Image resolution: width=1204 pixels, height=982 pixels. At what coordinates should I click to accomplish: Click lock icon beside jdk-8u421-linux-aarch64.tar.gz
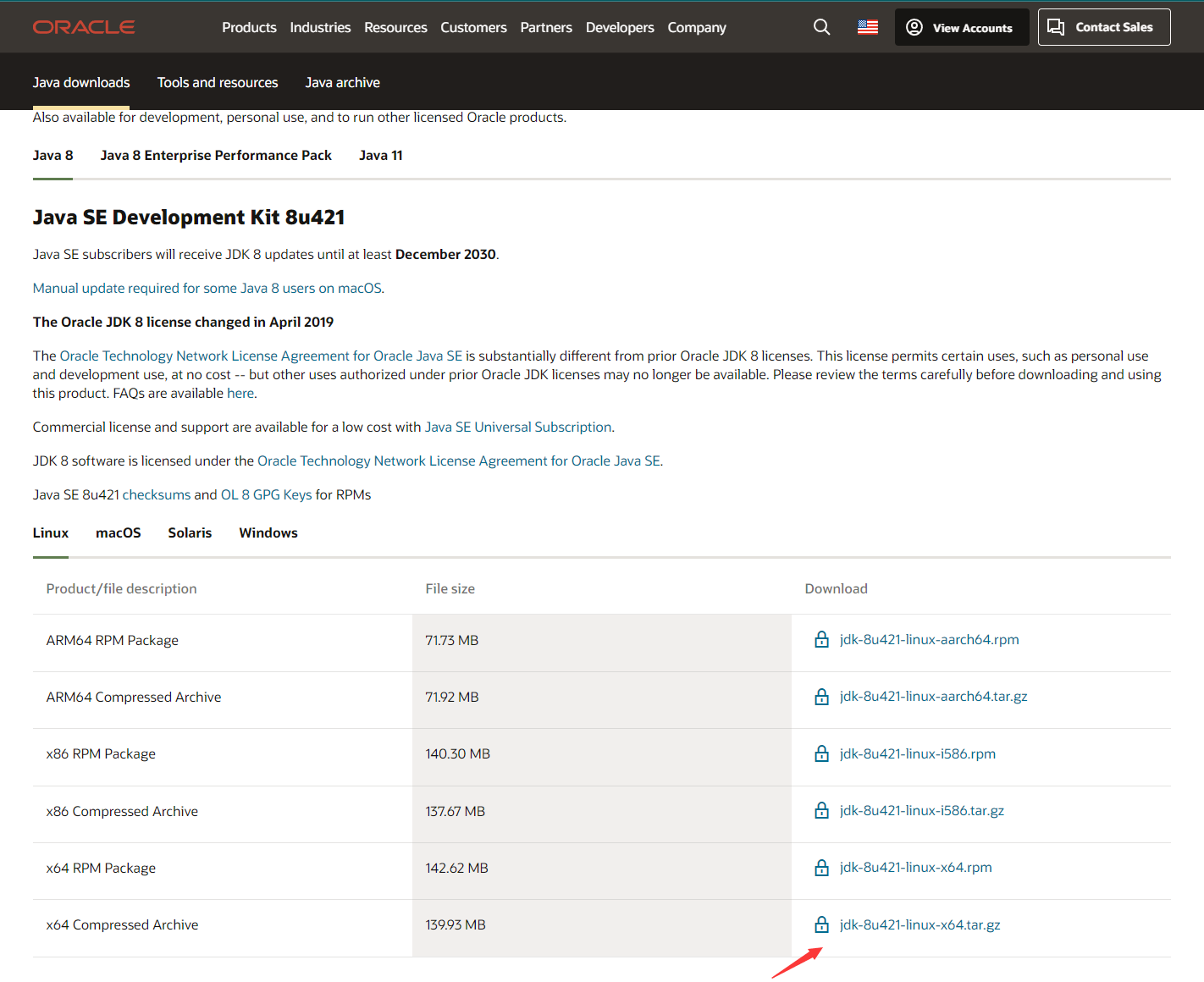pos(821,697)
